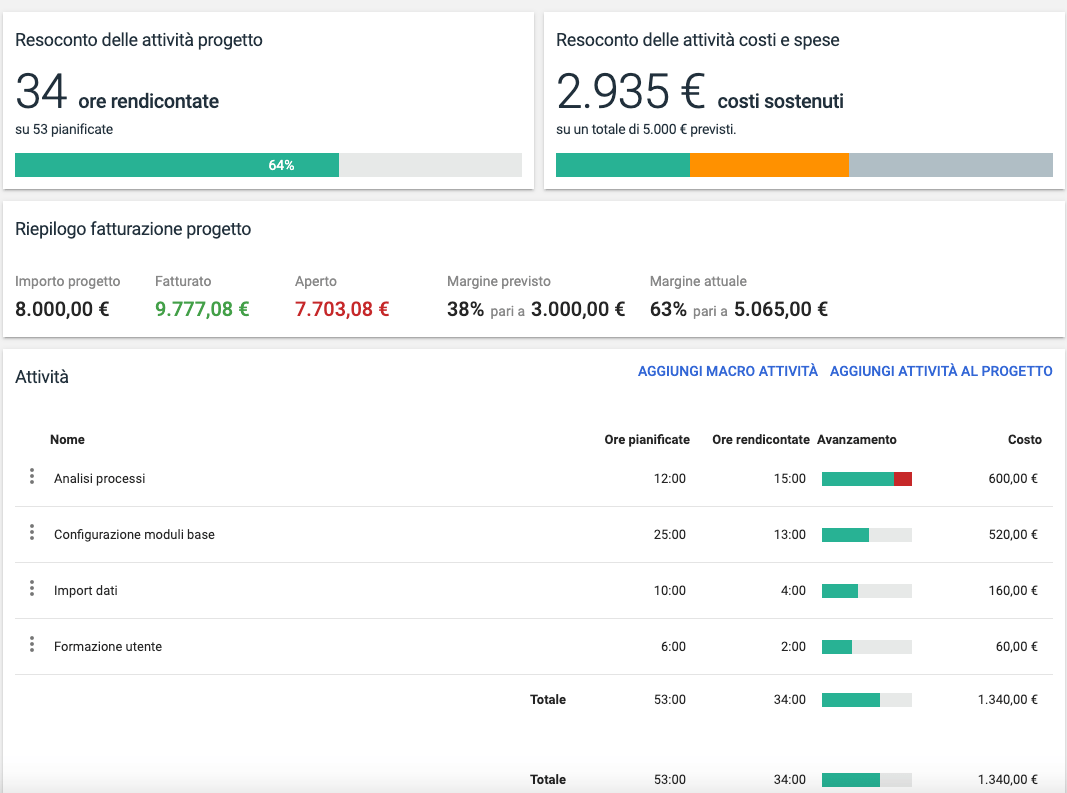
Task: Click the 64% hours progress bar
Action: coord(268,165)
